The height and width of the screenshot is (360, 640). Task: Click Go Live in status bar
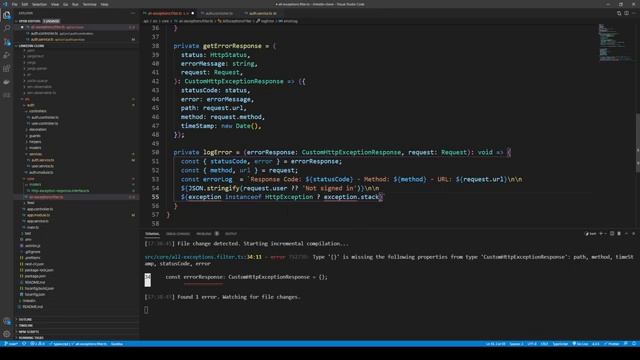point(580,344)
